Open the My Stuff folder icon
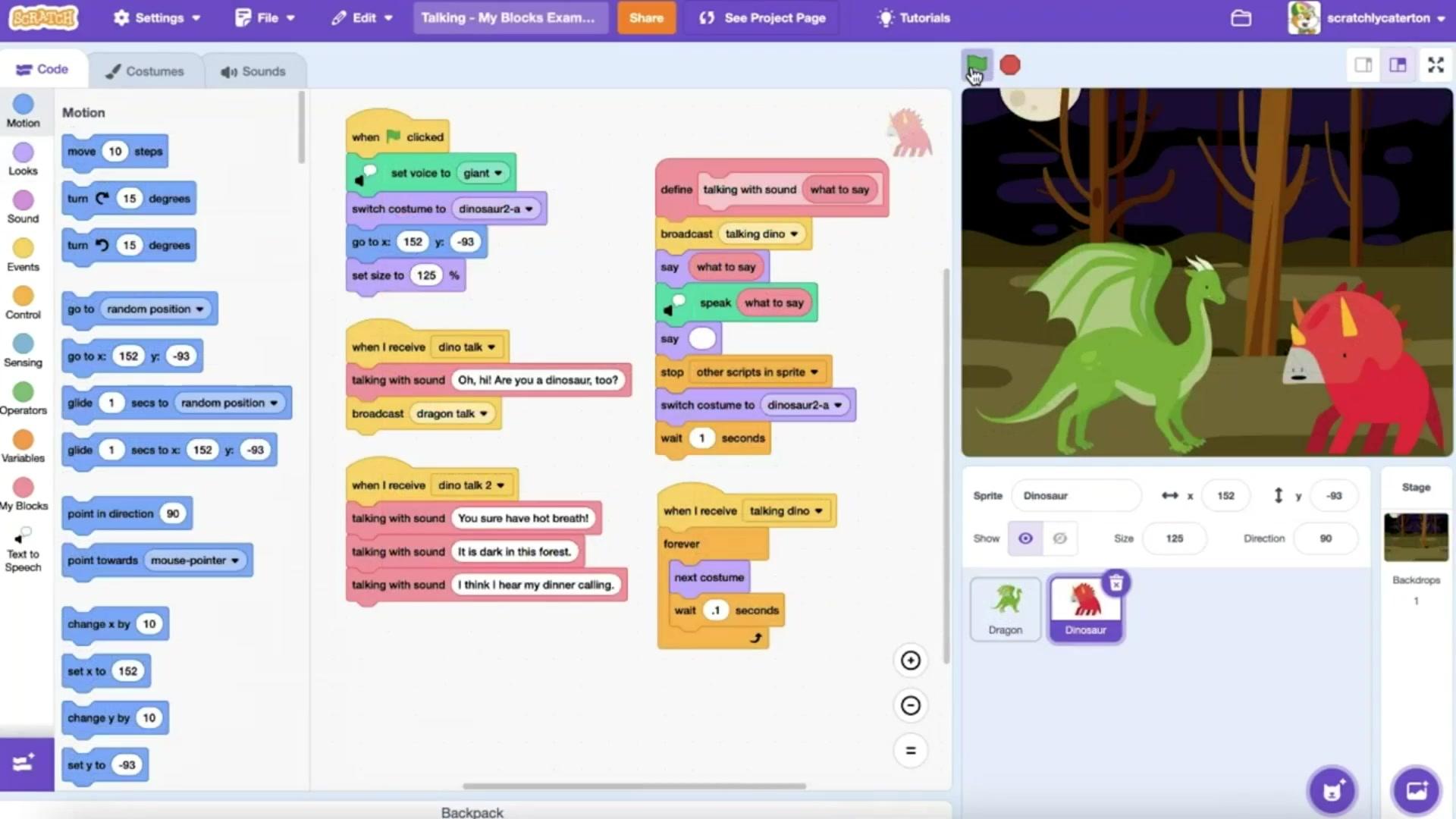1456x819 pixels. [x=1241, y=18]
